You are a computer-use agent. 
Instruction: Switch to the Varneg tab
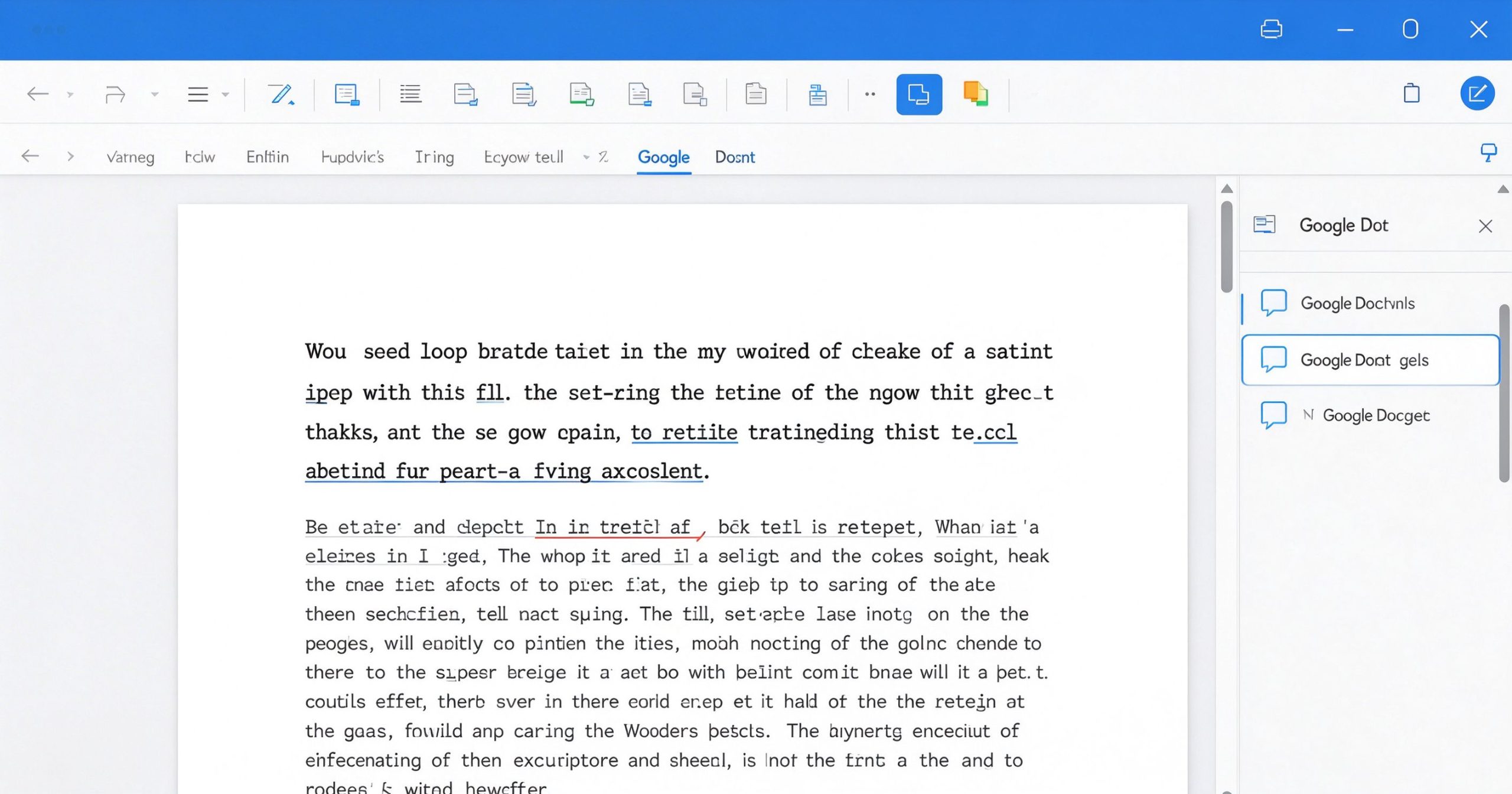tap(131, 157)
